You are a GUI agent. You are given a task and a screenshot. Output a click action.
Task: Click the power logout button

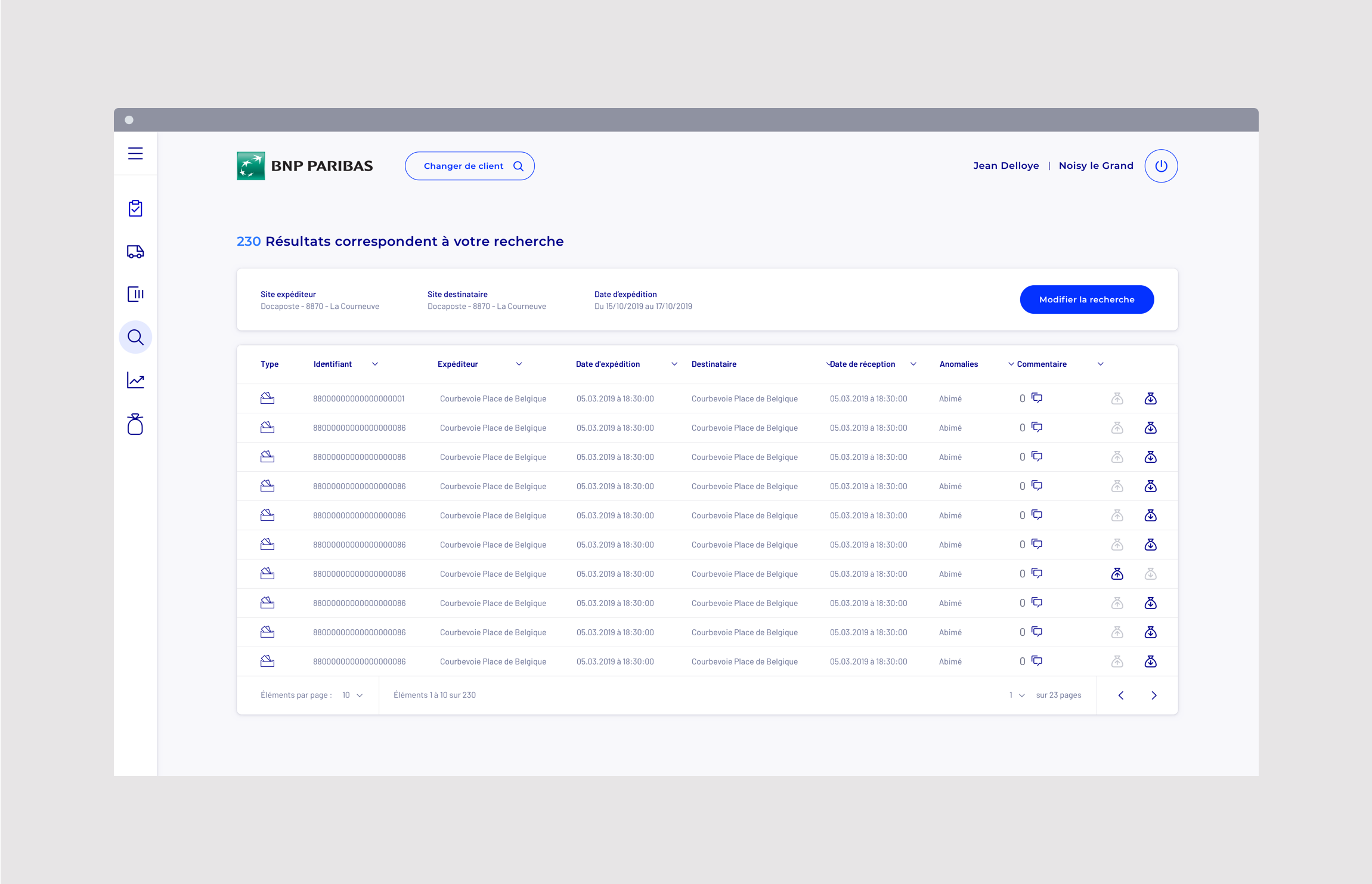click(x=1160, y=166)
